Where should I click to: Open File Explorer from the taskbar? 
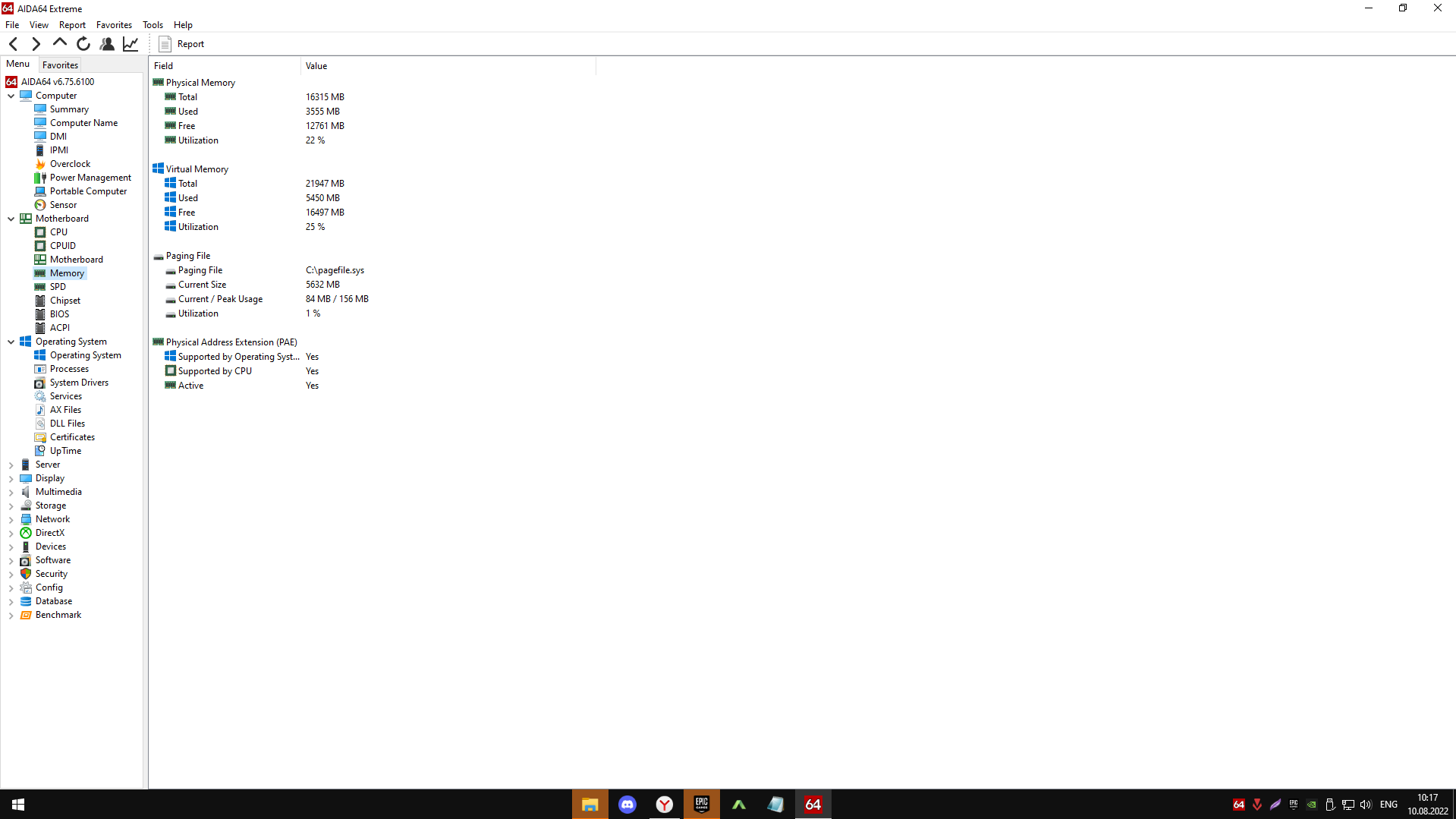pos(590,805)
